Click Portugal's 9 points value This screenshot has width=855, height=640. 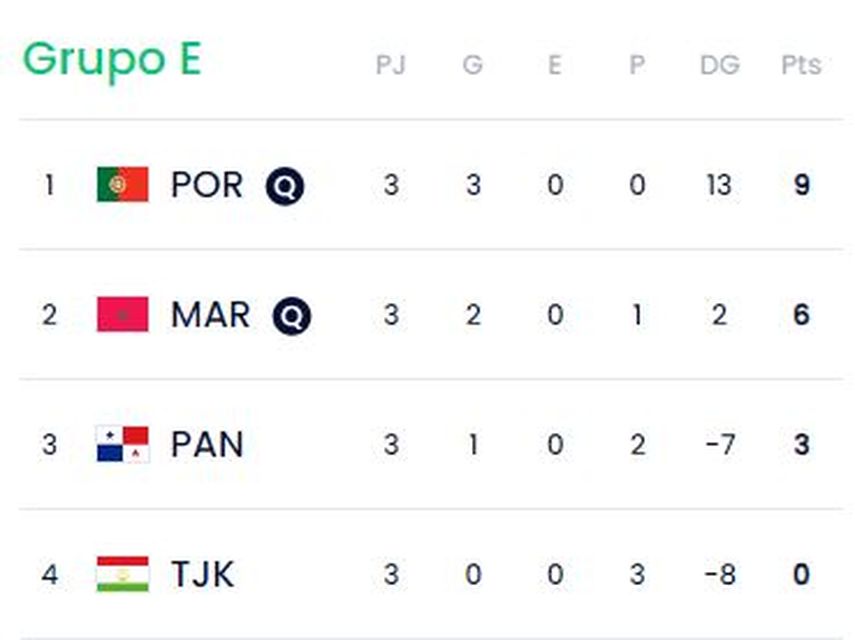(x=801, y=185)
